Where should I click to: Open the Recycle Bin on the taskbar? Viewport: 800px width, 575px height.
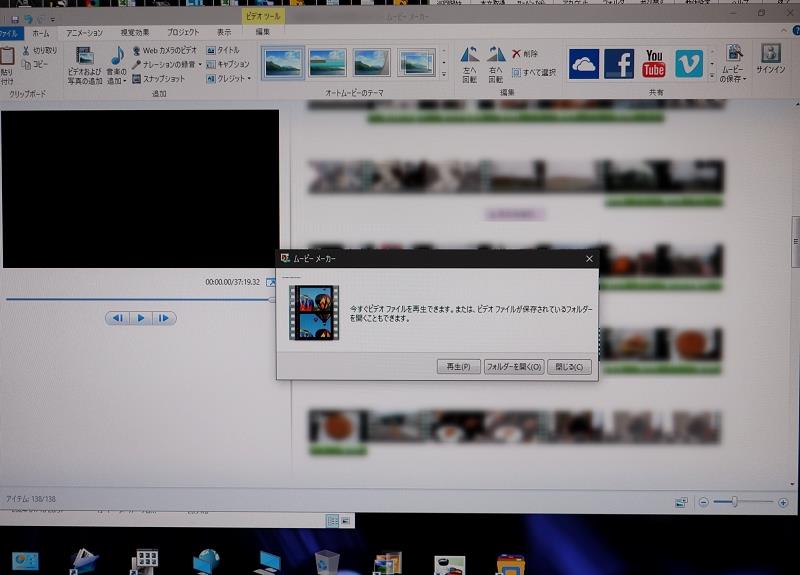327,562
